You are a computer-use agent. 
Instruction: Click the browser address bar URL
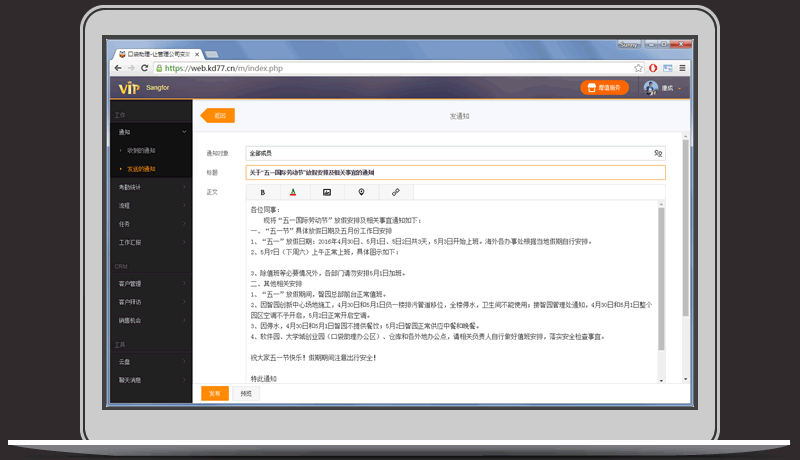tap(223, 68)
